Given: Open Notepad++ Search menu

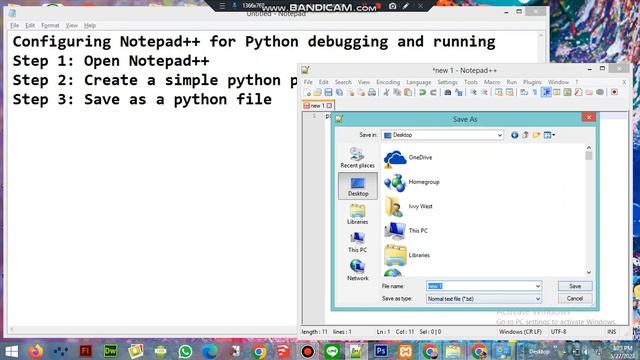Looking at the screenshot, I should pyautogui.click(x=343, y=82).
